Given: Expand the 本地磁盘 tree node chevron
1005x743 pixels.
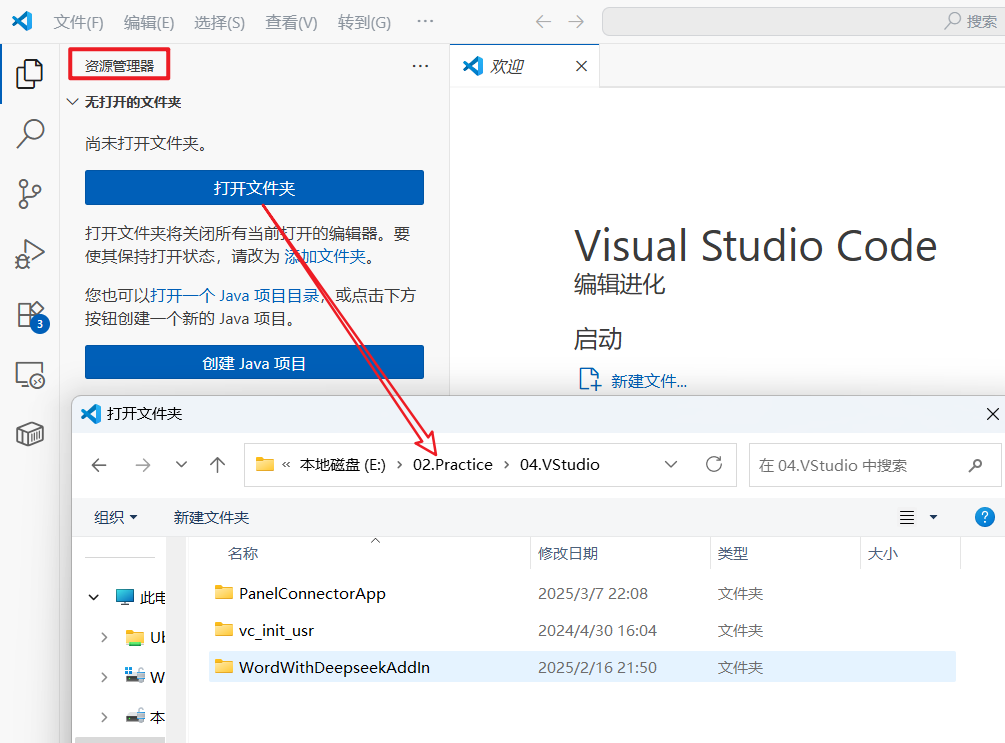Looking at the screenshot, I should click(104, 717).
